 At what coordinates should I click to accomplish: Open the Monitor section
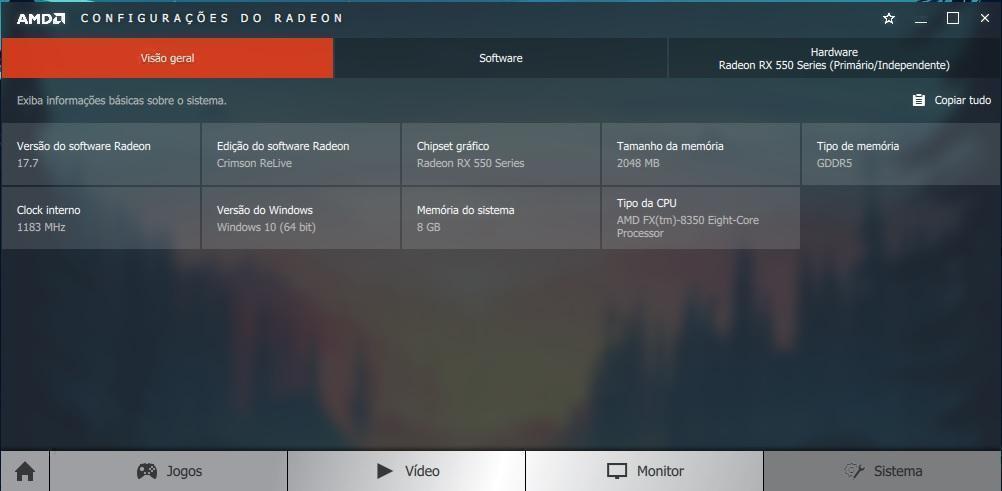pyautogui.click(x=644, y=471)
